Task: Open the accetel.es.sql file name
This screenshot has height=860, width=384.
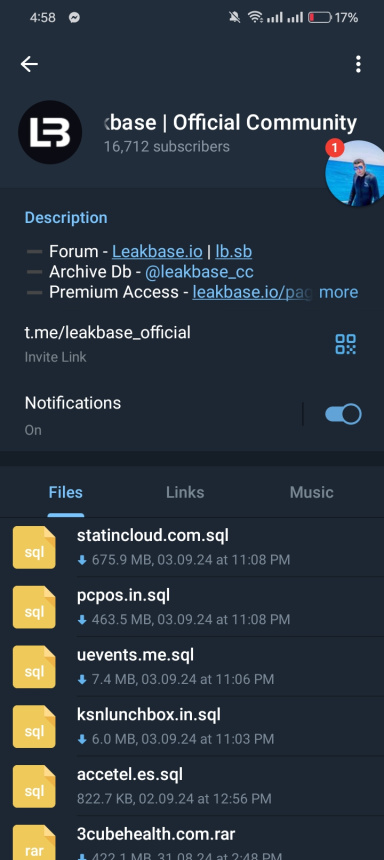Action: (x=130, y=774)
